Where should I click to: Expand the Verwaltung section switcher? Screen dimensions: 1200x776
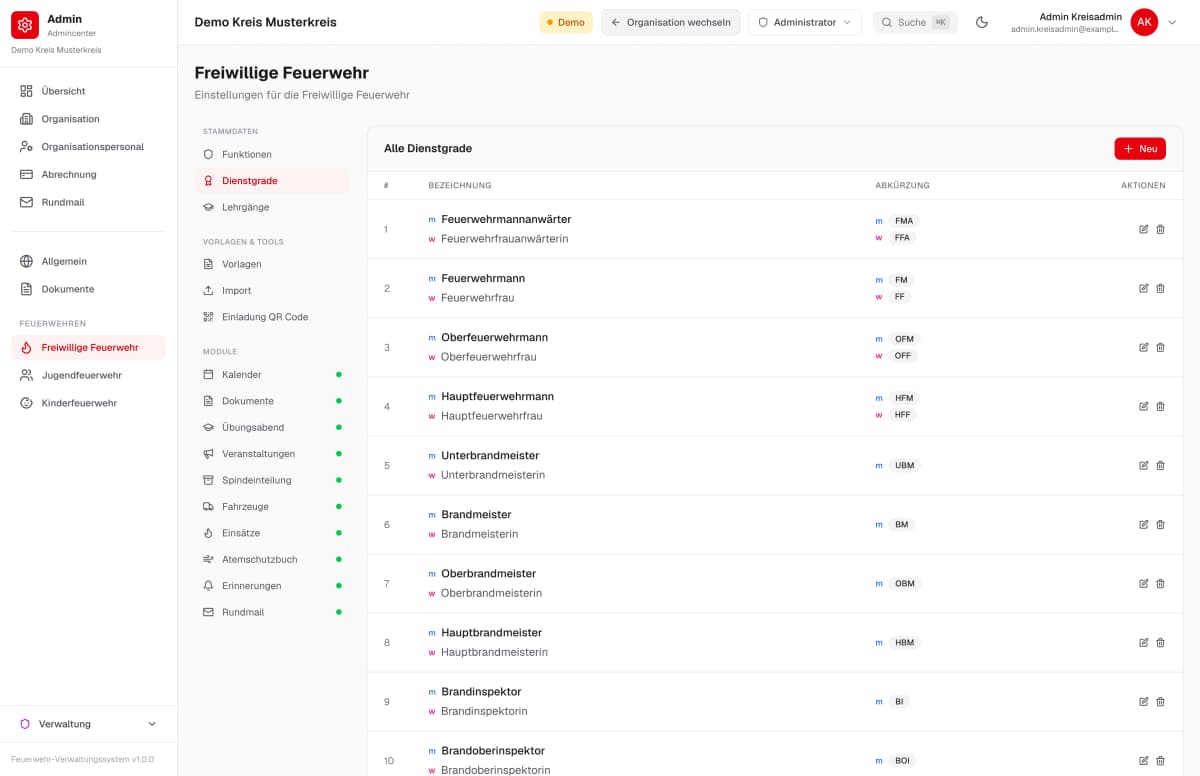[x=89, y=724]
